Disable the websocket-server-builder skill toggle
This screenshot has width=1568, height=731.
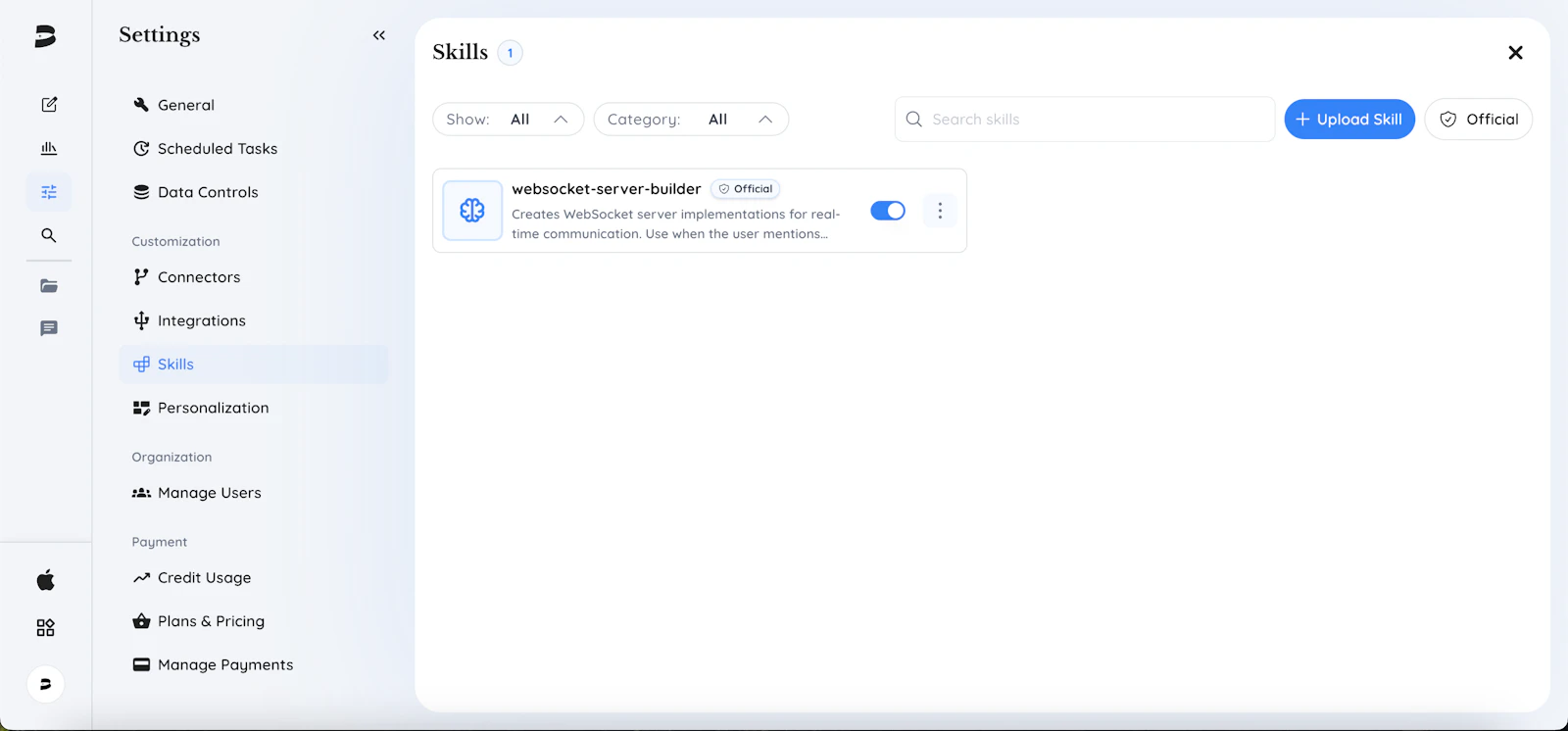click(x=888, y=211)
